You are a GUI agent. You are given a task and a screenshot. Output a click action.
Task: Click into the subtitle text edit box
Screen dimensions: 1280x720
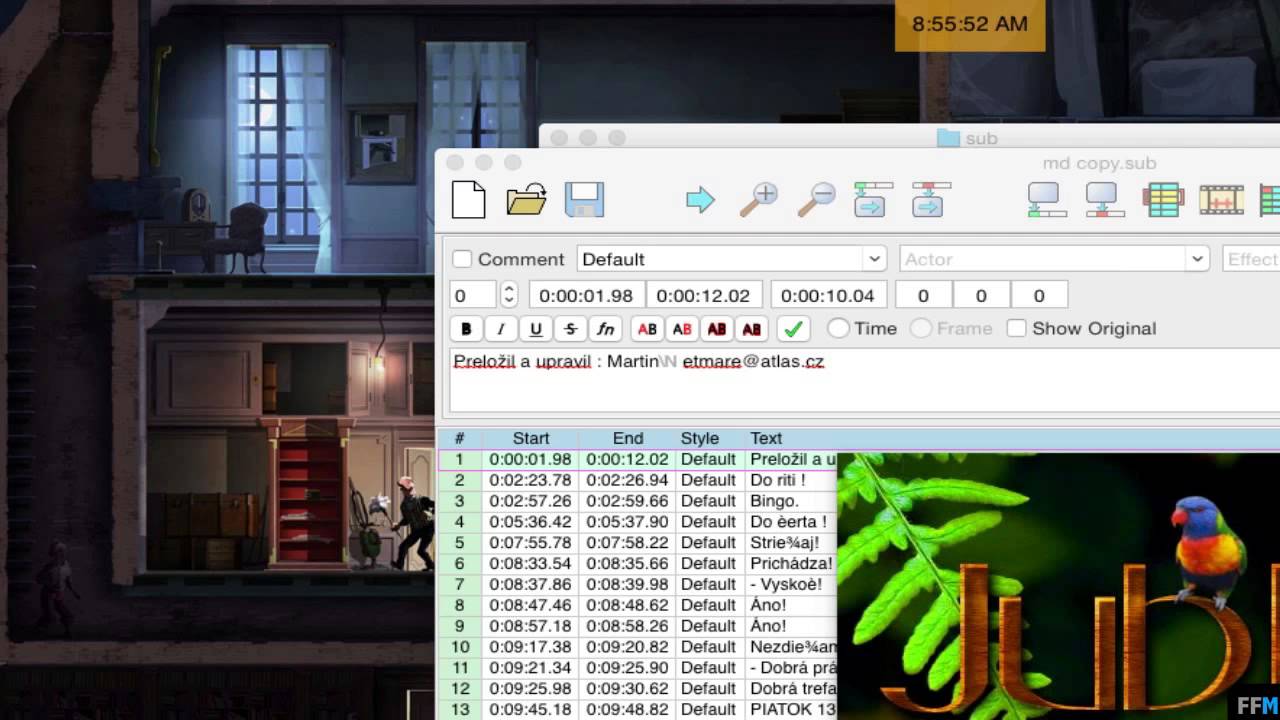pos(864,380)
